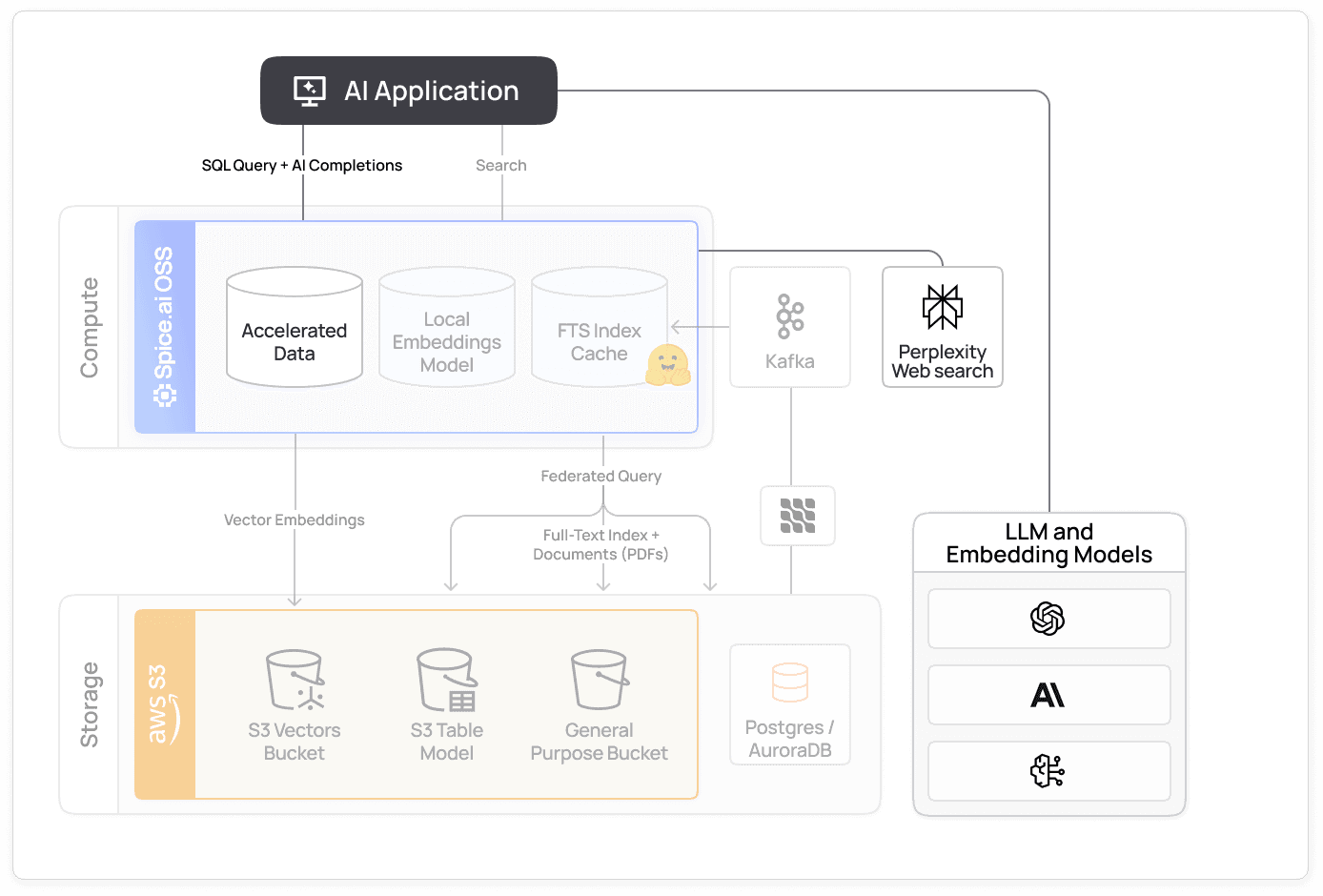Open the S3 Vectors Bucket node
This screenshot has height=896, width=1323.
294,703
